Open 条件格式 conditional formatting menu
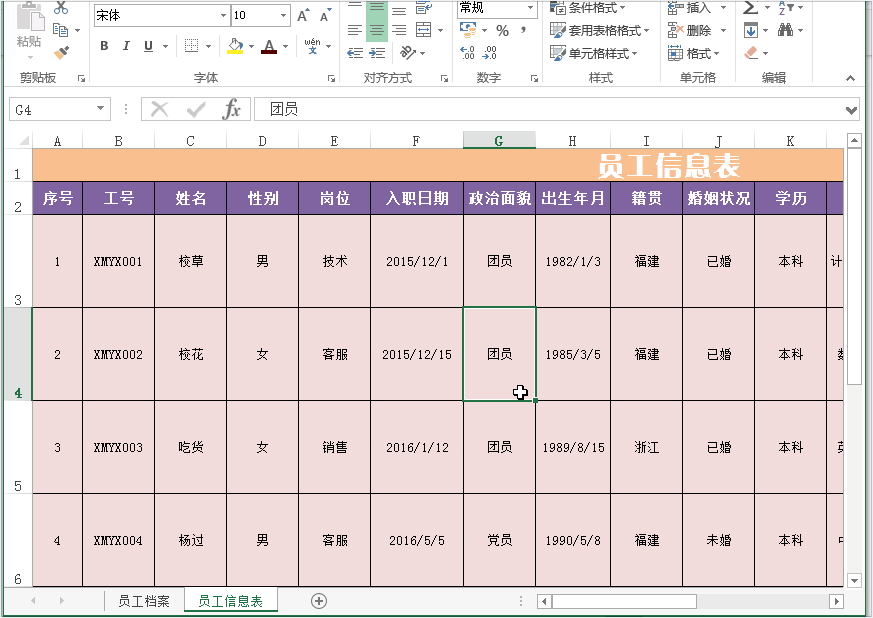The height and width of the screenshot is (618, 873). (588, 8)
